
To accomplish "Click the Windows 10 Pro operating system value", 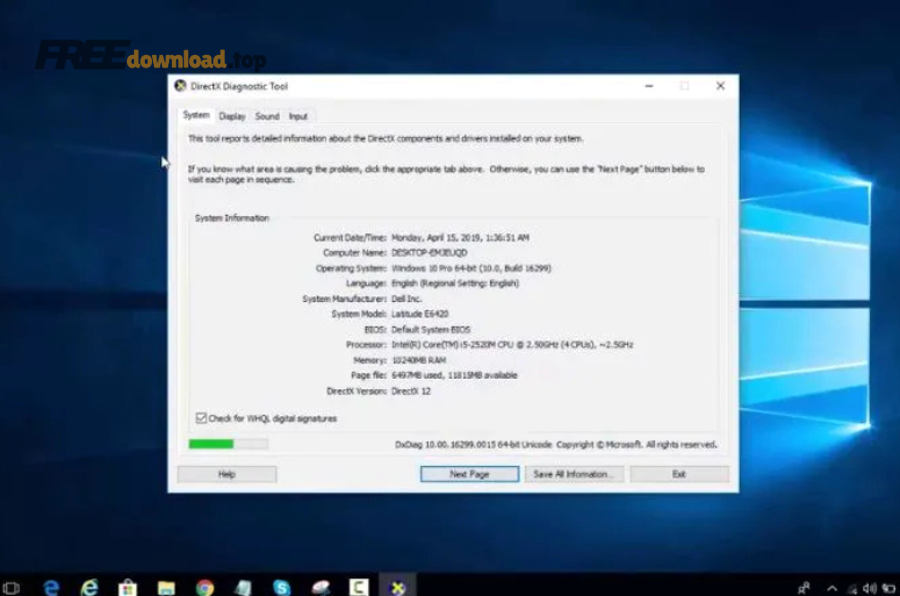I will [x=471, y=268].
